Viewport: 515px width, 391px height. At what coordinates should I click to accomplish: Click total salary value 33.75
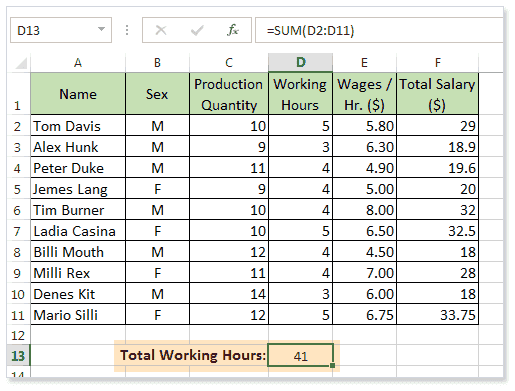(437, 315)
